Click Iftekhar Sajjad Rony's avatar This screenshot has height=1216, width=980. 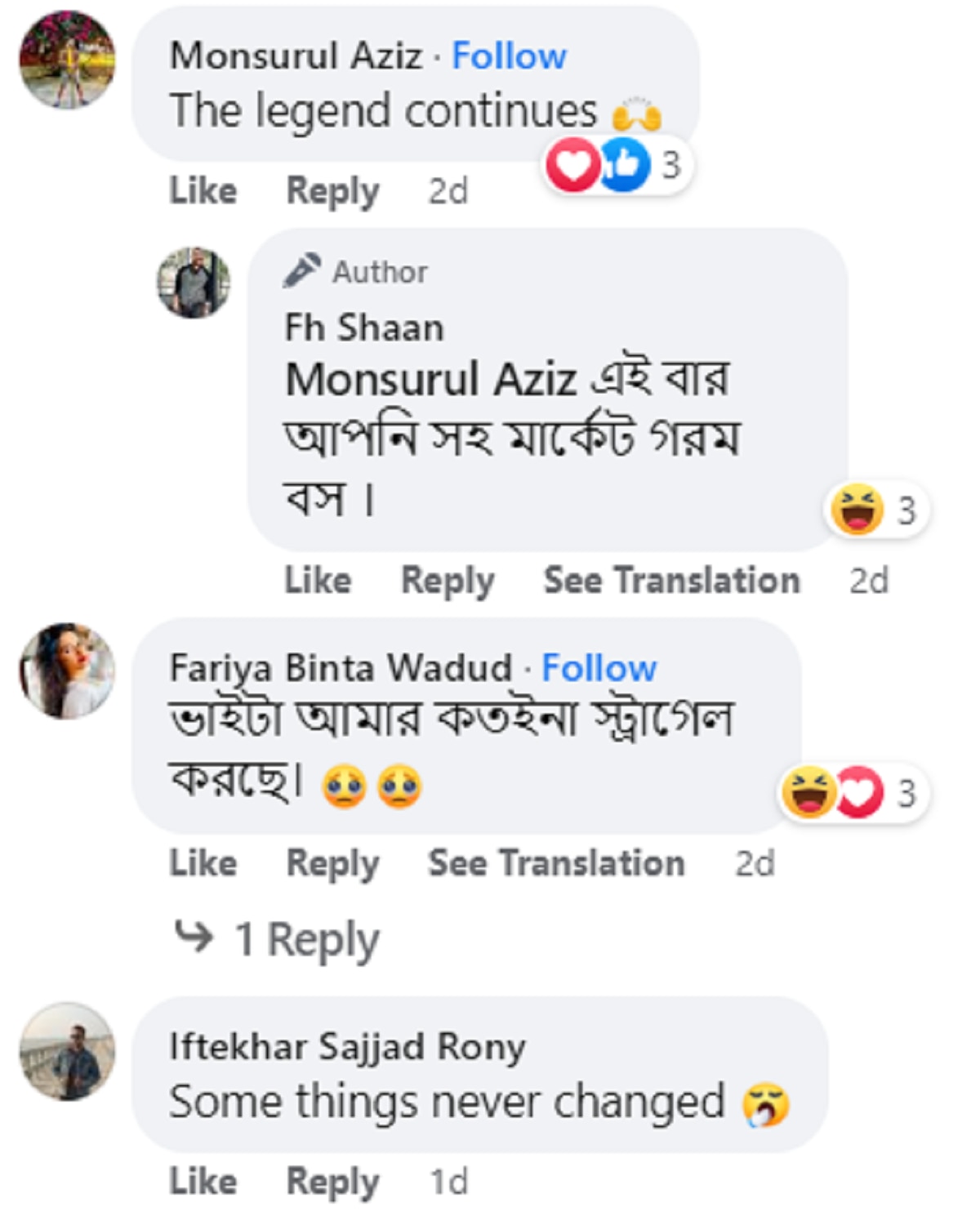coord(67,1051)
